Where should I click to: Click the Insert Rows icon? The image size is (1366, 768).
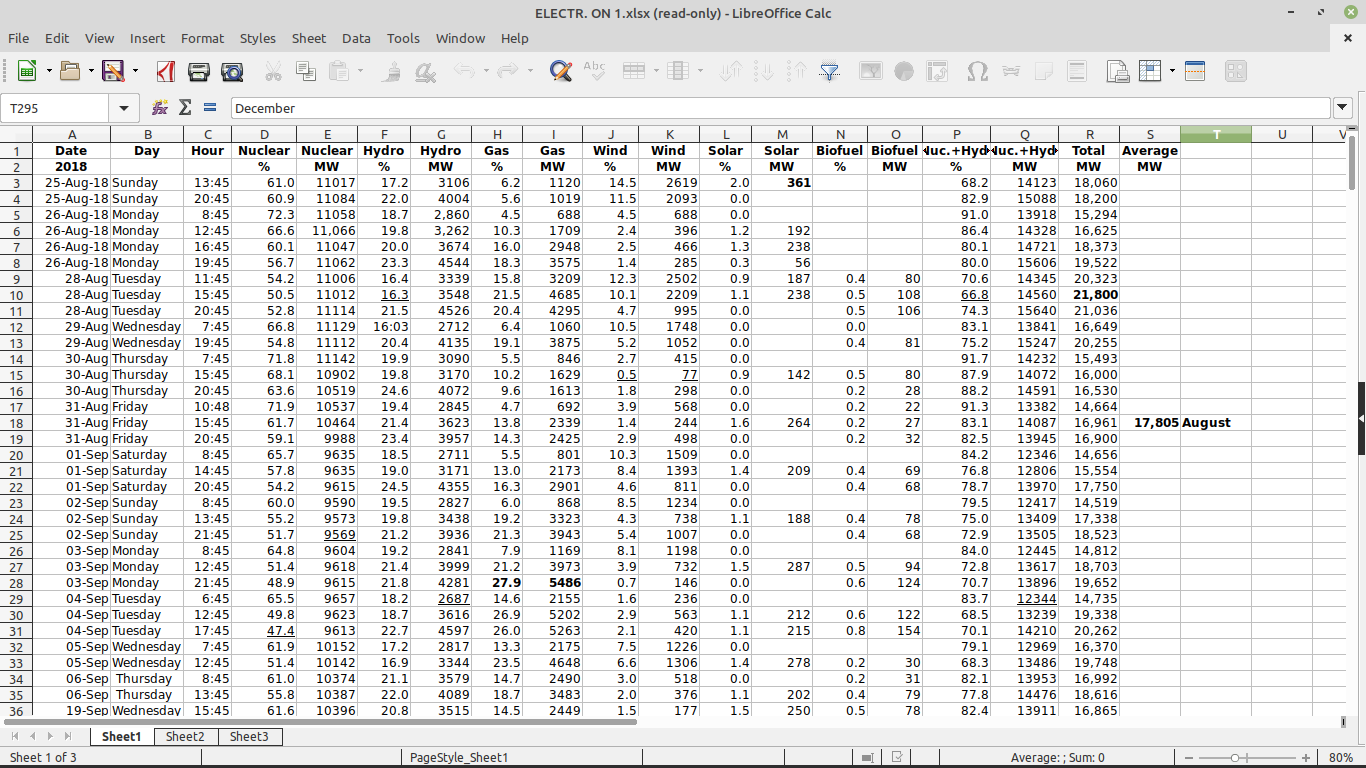(634, 71)
